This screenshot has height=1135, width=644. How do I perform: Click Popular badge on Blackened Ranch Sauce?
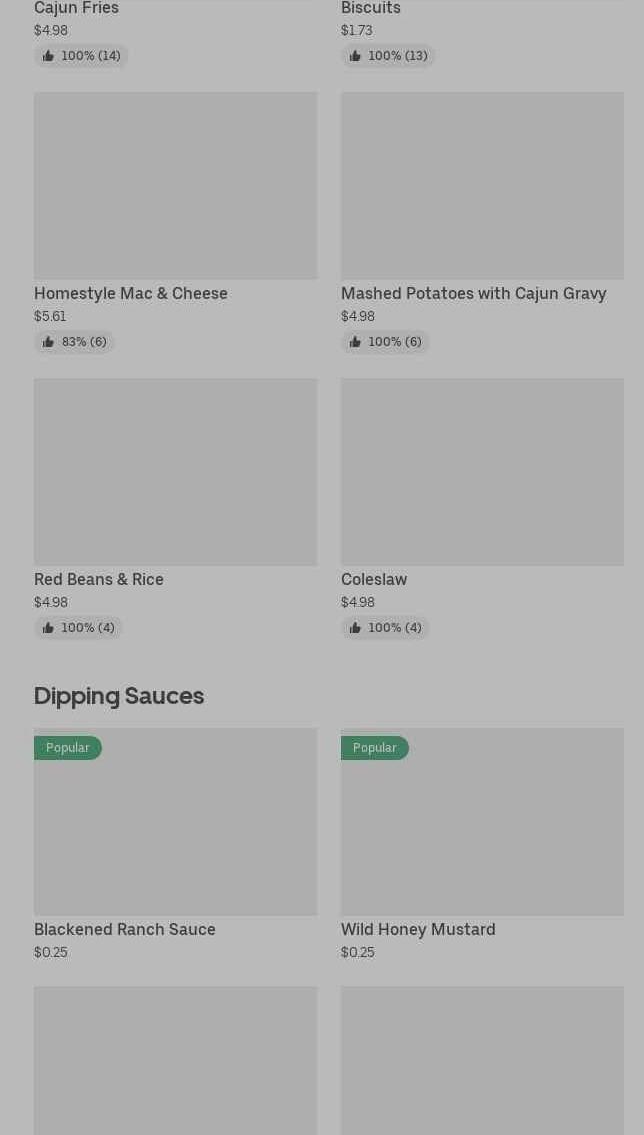[68, 748]
